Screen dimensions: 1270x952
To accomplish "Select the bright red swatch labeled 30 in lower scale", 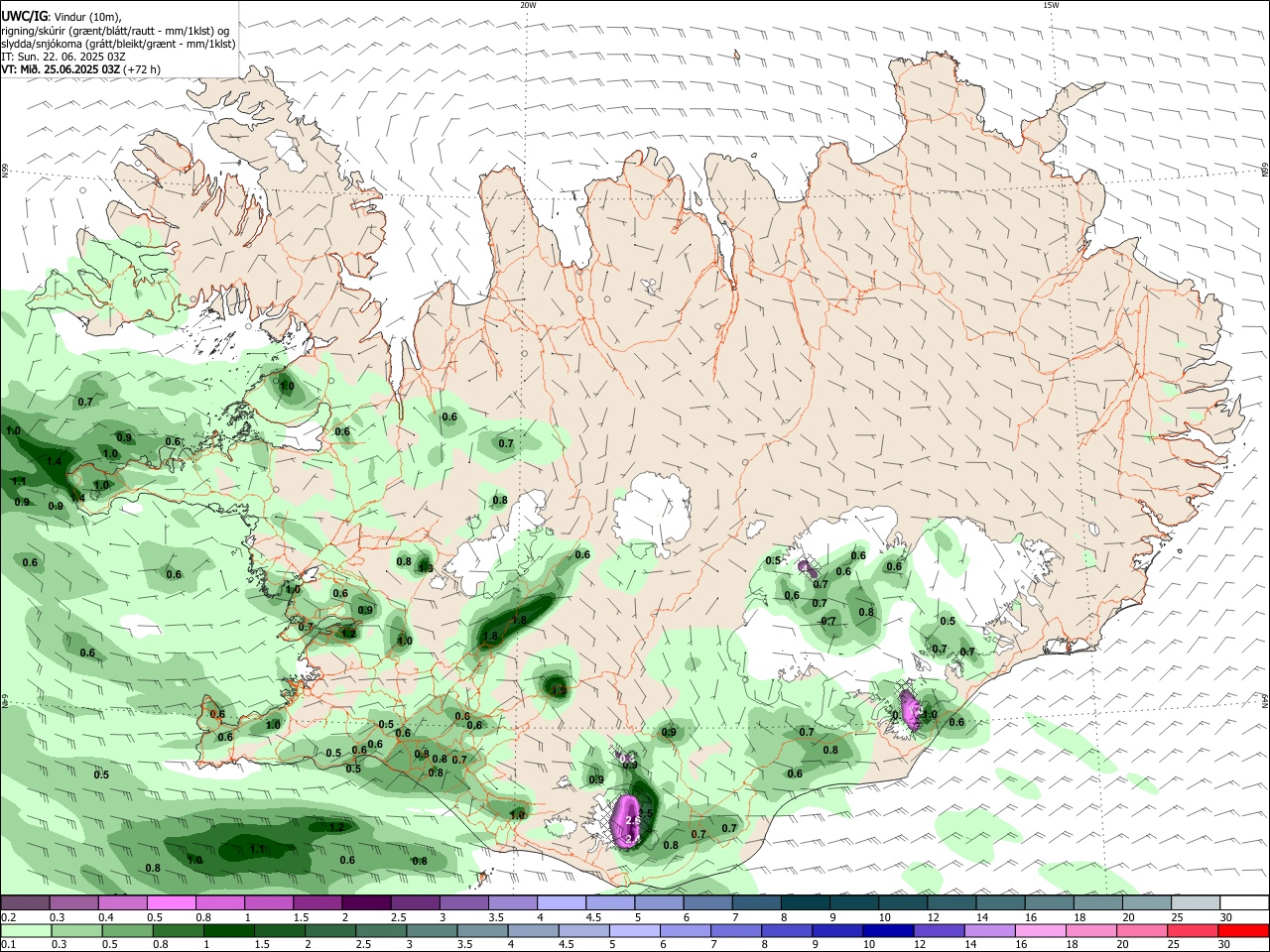I will (x=1242, y=931).
